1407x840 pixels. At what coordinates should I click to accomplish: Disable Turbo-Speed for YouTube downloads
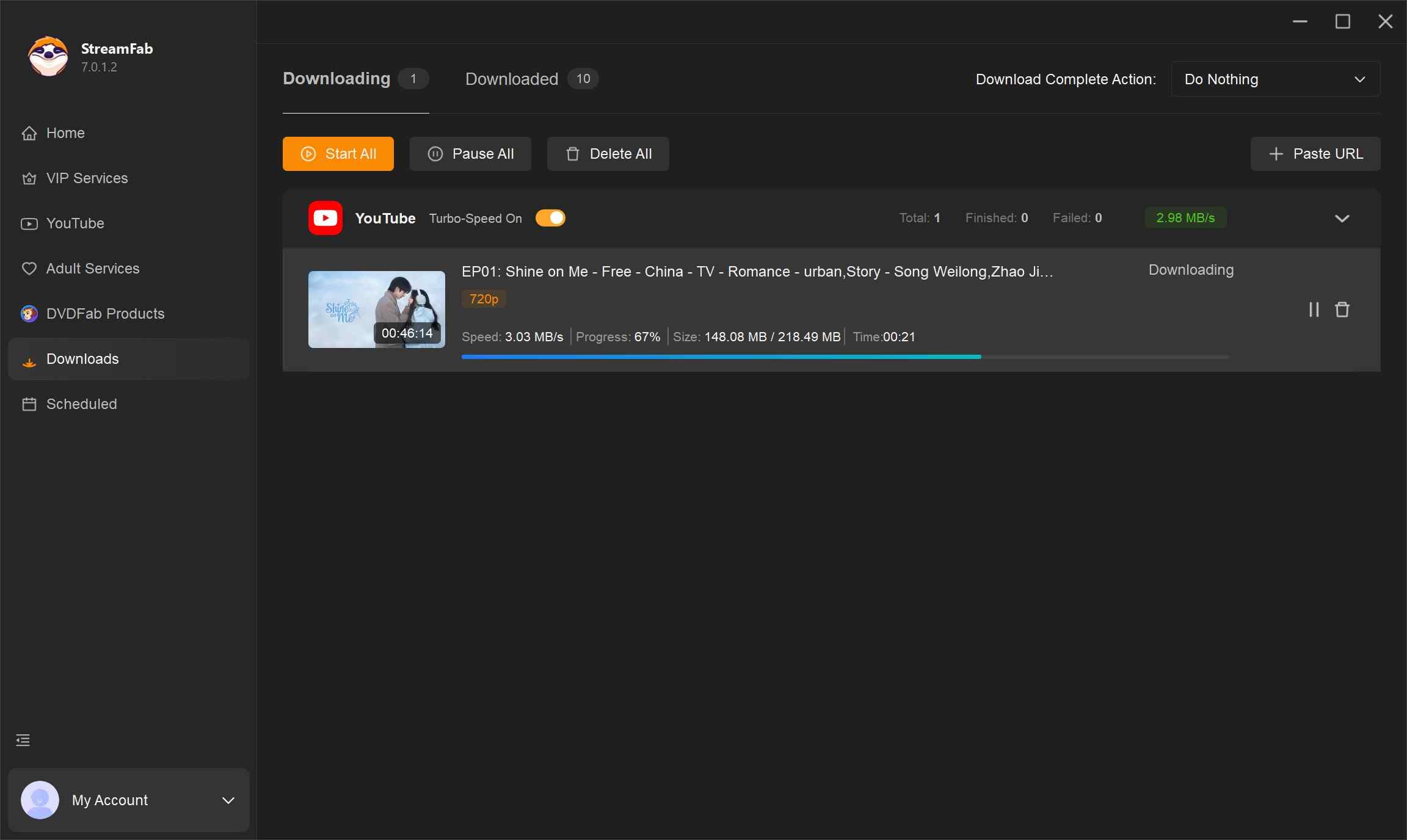[x=550, y=218]
